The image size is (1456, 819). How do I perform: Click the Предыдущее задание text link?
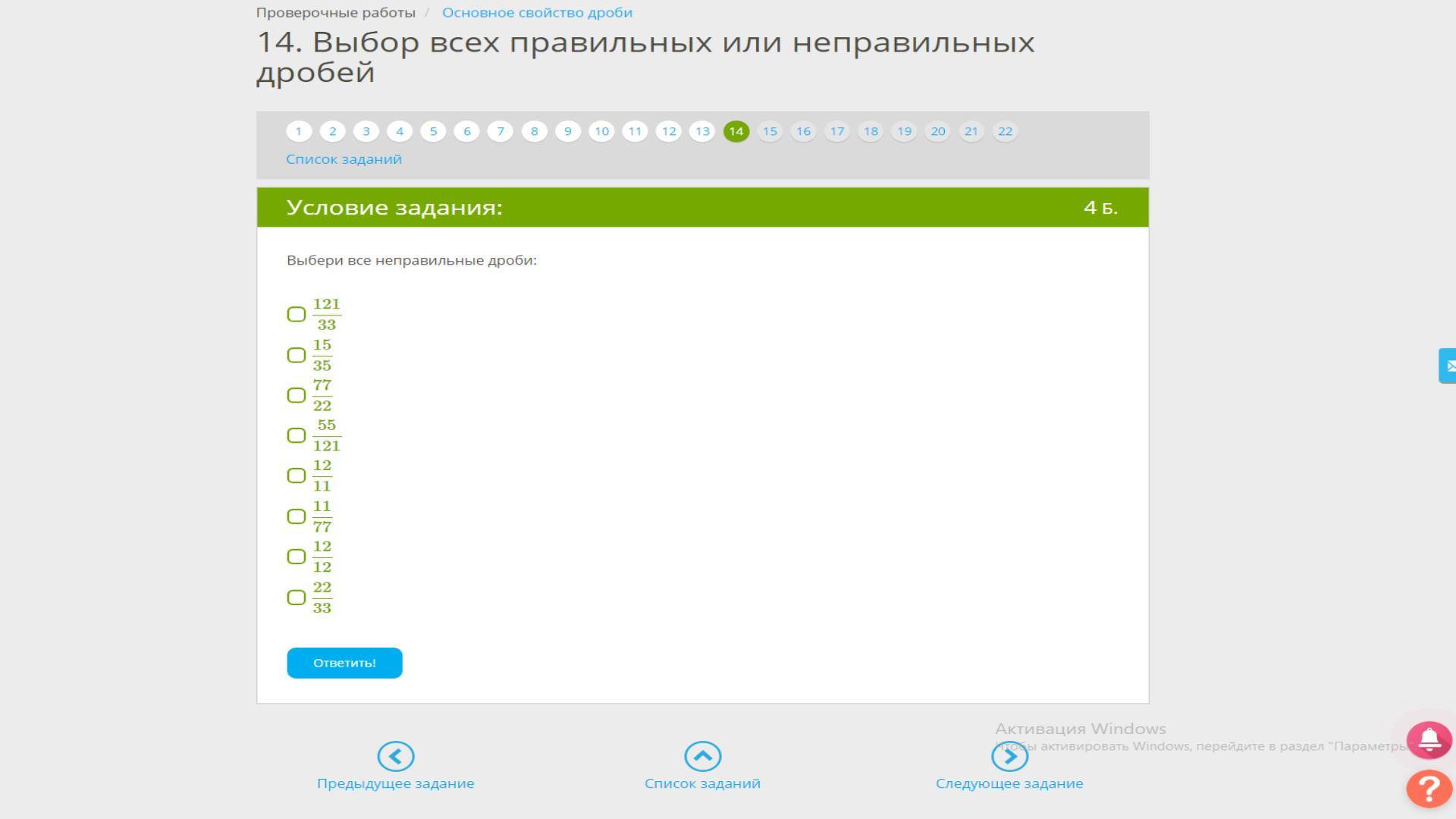click(x=395, y=783)
